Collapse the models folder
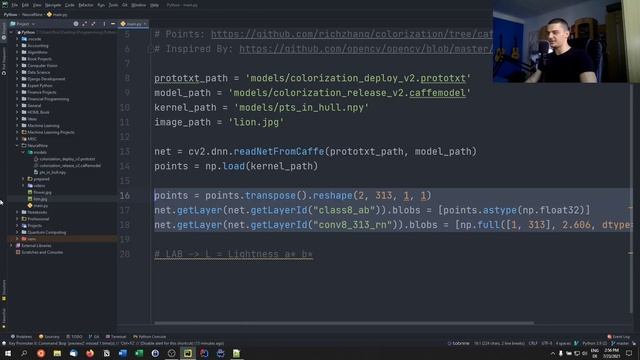 23,152
